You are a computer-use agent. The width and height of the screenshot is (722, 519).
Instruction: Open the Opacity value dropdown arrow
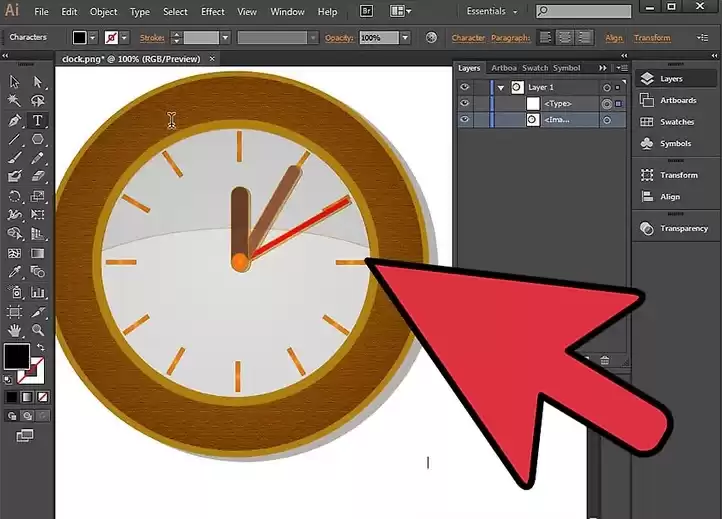point(405,38)
